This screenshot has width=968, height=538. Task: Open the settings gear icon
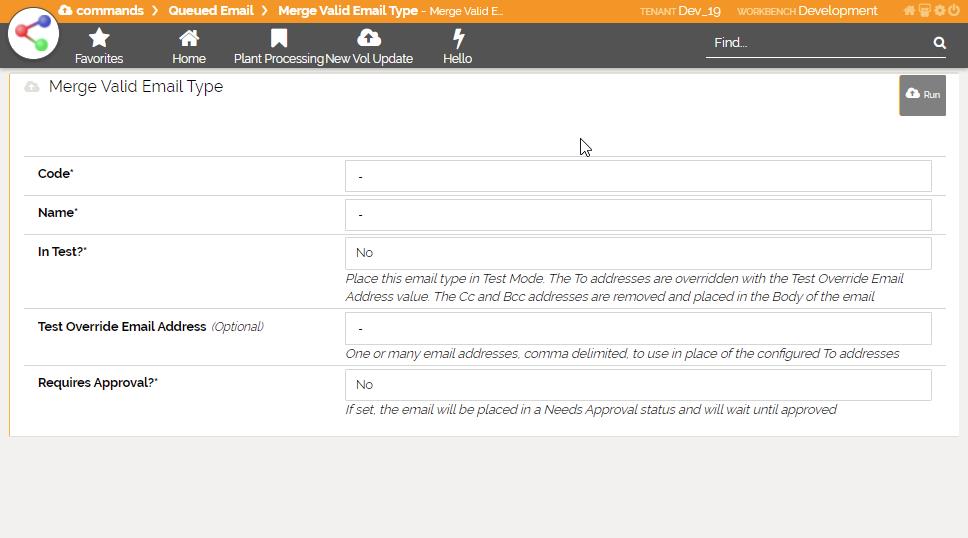tap(939, 11)
